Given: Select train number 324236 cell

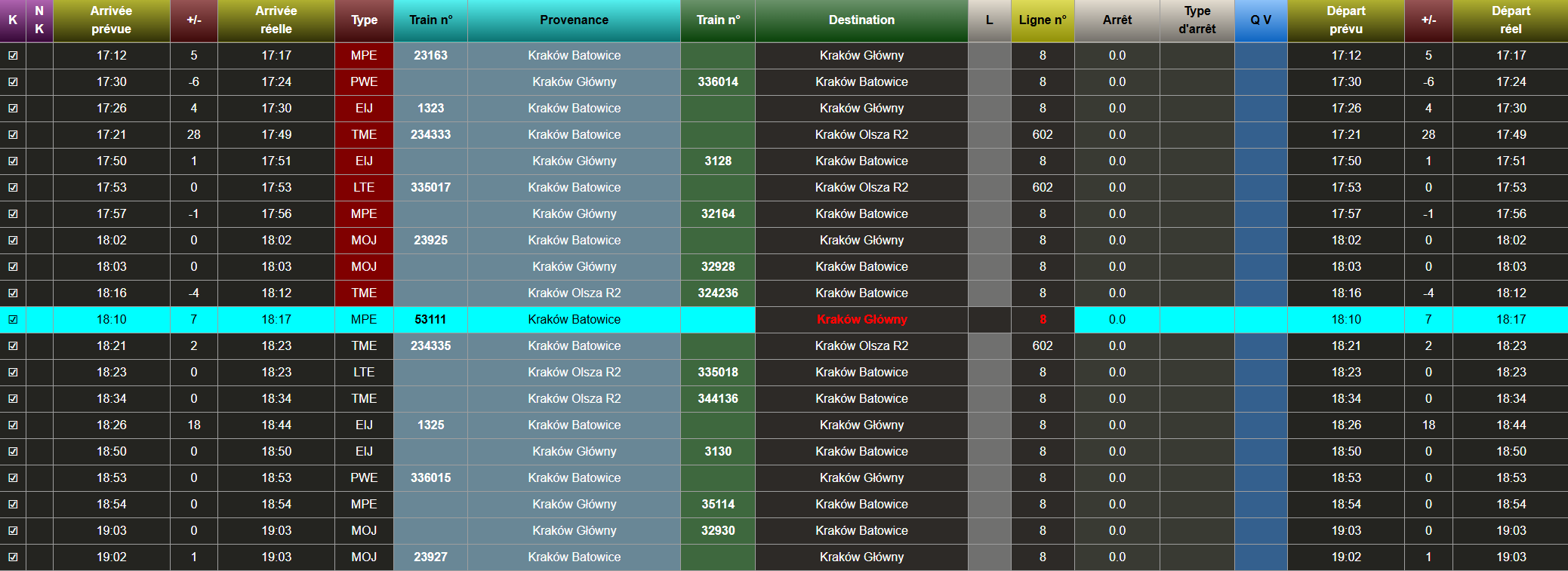Looking at the screenshot, I should pos(718,293).
